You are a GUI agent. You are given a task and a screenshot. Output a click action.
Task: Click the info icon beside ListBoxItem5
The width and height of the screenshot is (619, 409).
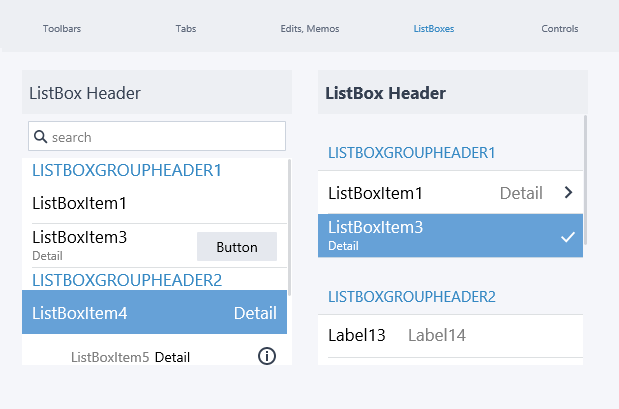point(267,356)
